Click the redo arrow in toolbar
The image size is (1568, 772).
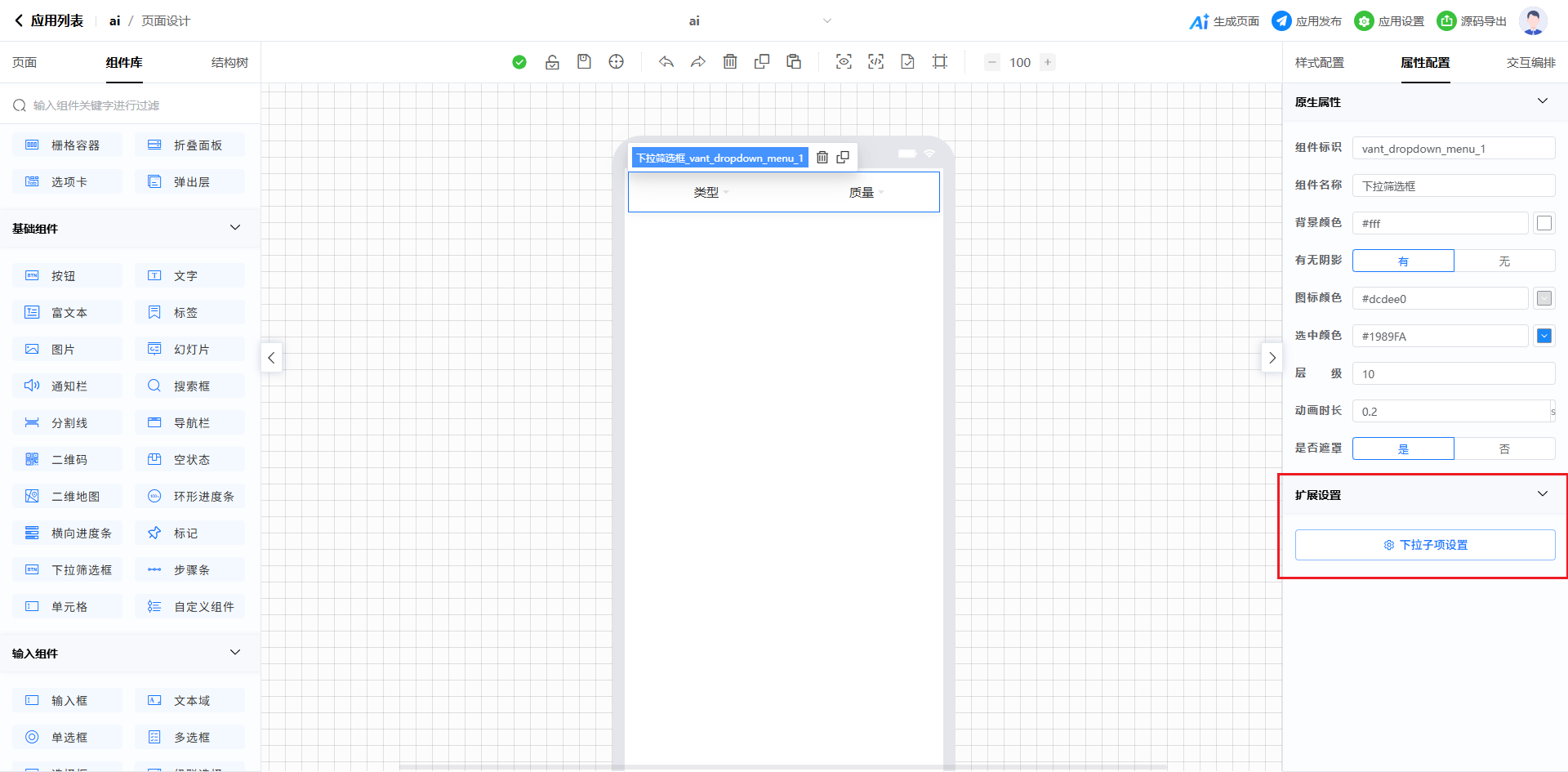698,62
